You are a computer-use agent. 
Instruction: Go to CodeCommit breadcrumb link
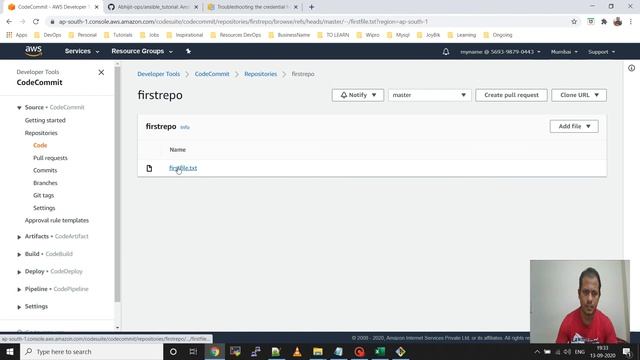pyautogui.click(x=212, y=74)
